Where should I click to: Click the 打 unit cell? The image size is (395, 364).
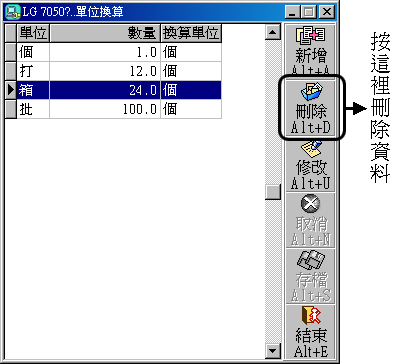(33, 71)
